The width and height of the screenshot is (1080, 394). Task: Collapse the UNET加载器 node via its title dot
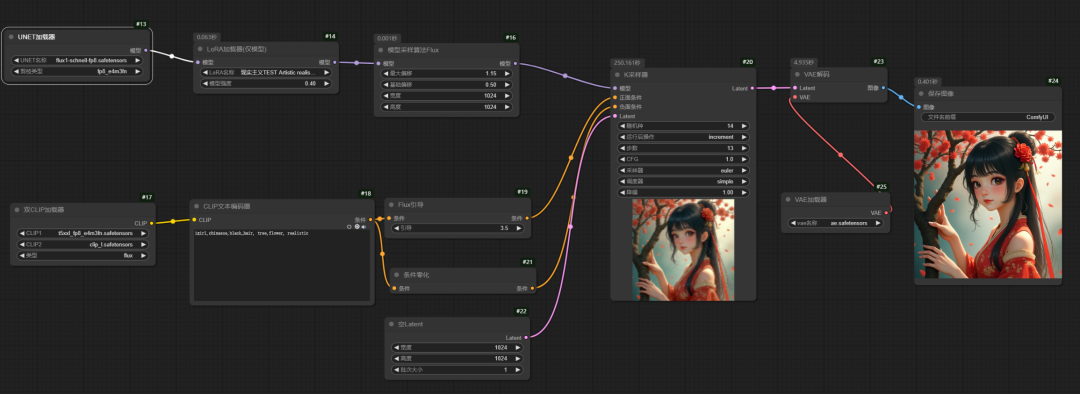12,37
